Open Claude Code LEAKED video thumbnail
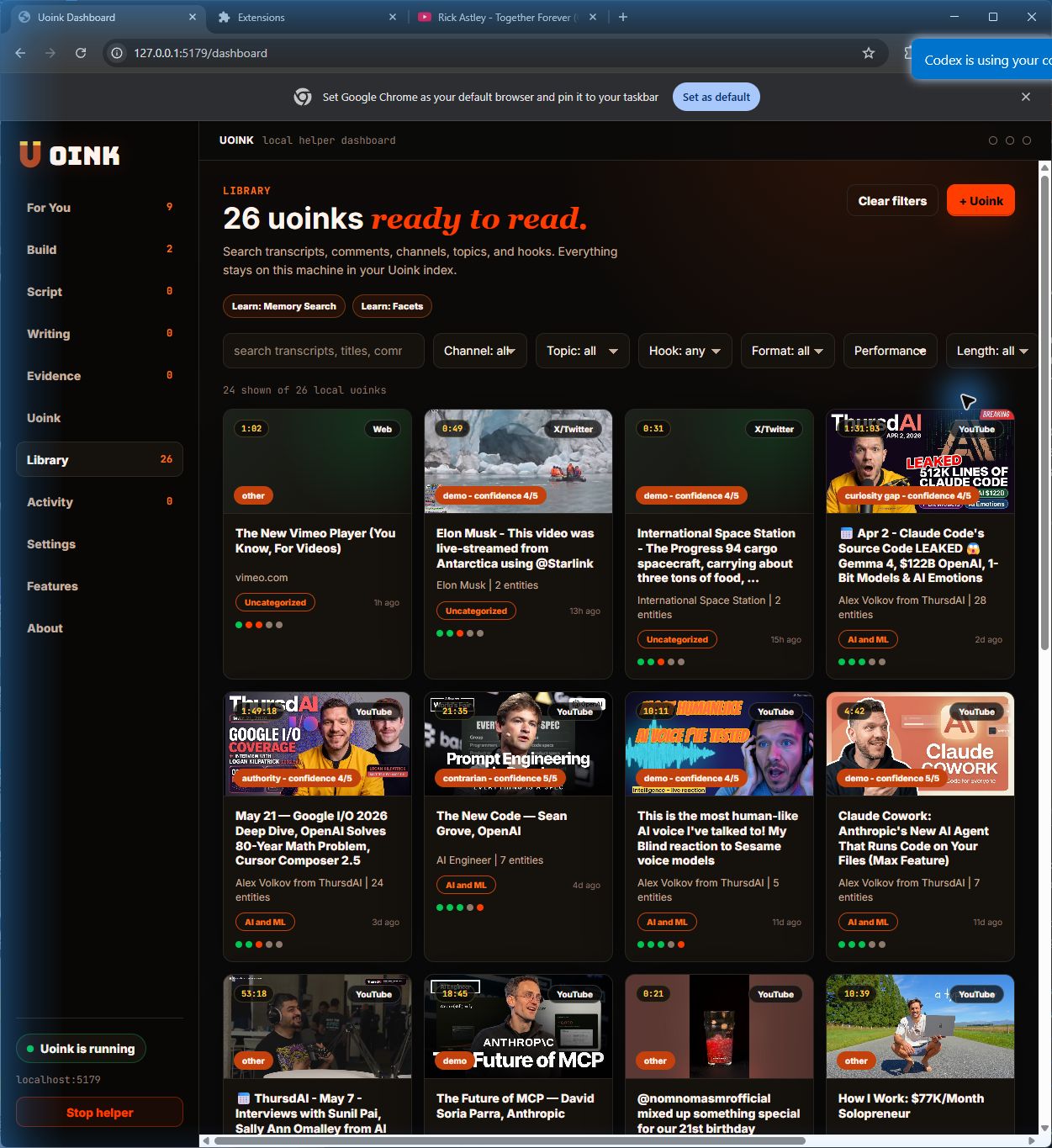This screenshot has width=1052, height=1148. click(x=920, y=461)
